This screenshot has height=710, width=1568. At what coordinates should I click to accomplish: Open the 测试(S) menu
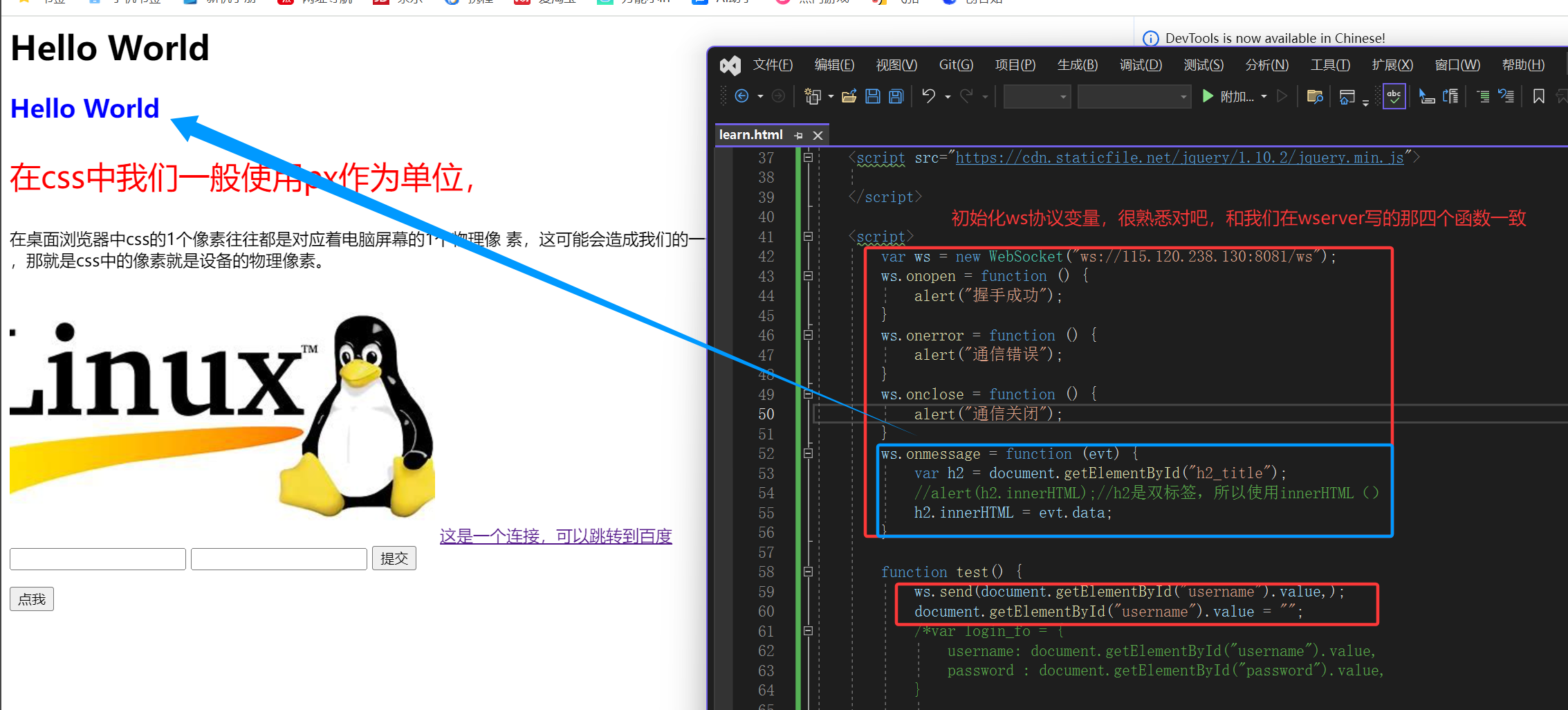pos(1203,65)
